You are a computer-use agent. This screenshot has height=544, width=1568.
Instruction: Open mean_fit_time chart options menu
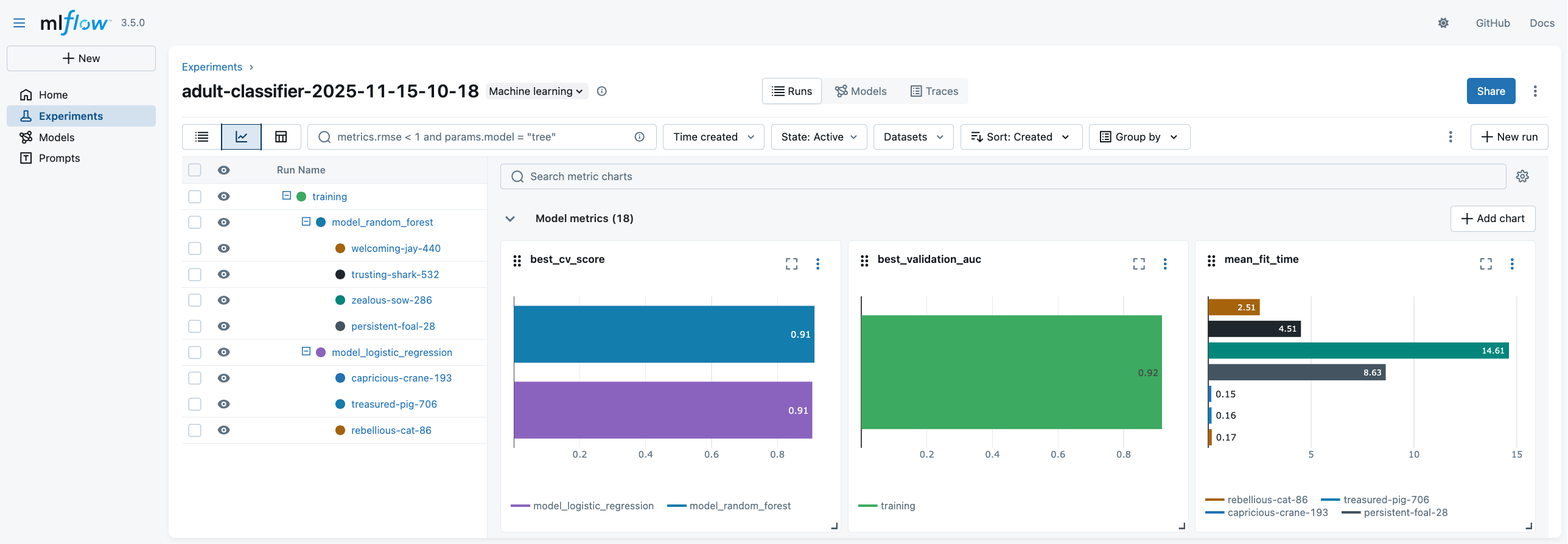coord(1512,263)
